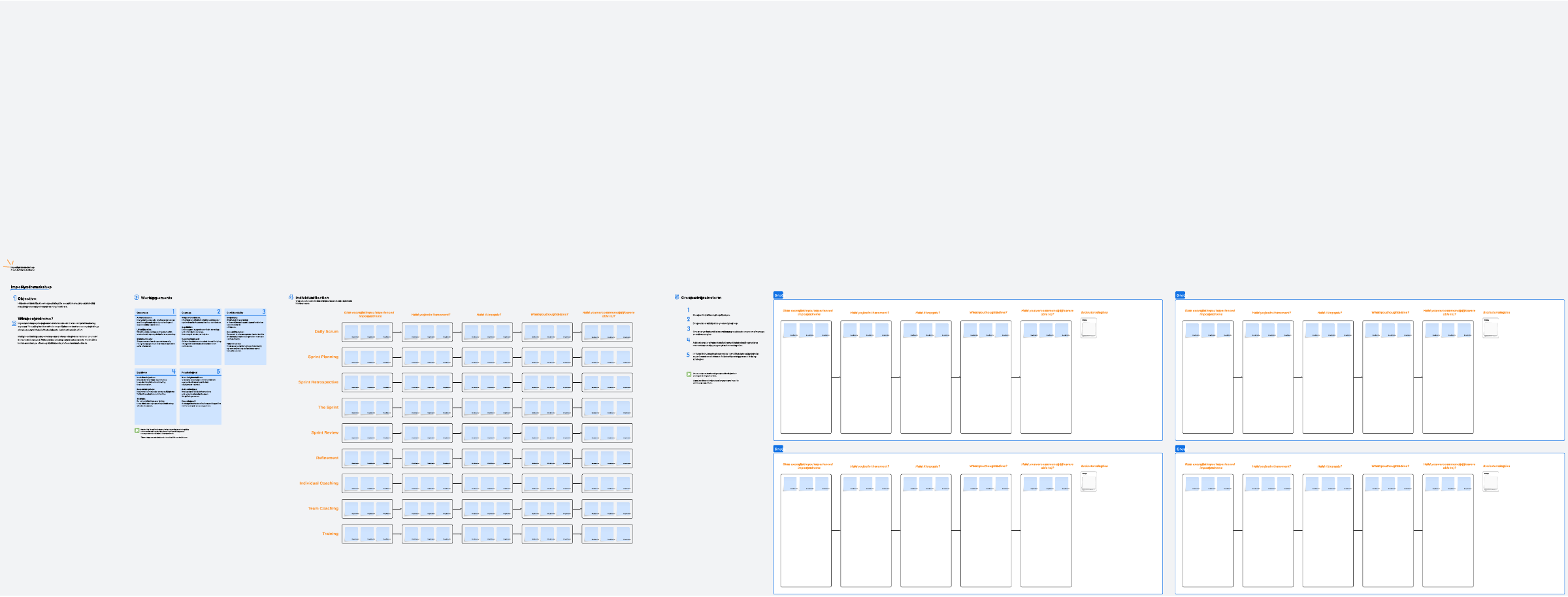Select the top-left group frame's blue tag
Image resolution: width=1568 pixels, height=597 pixels.
pyautogui.click(x=778, y=295)
